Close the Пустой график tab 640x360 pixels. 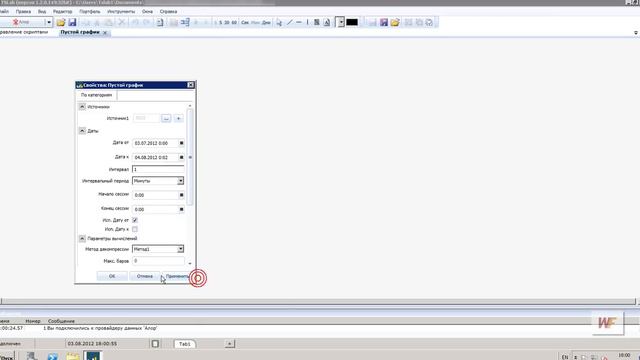105,33
